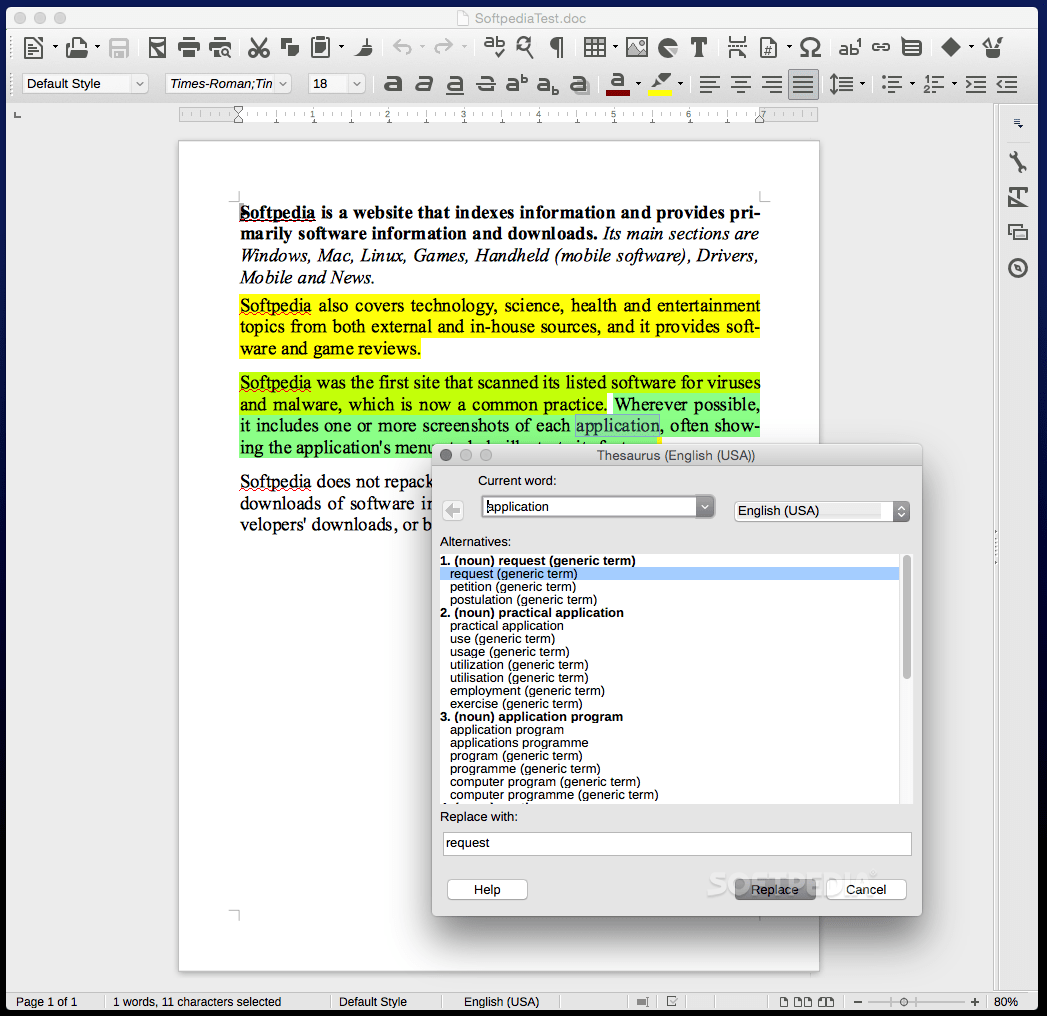Image resolution: width=1047 pixels, height=1016 pixels.
Task: Insert a table with the Table icon
Action: coord(594,47)
